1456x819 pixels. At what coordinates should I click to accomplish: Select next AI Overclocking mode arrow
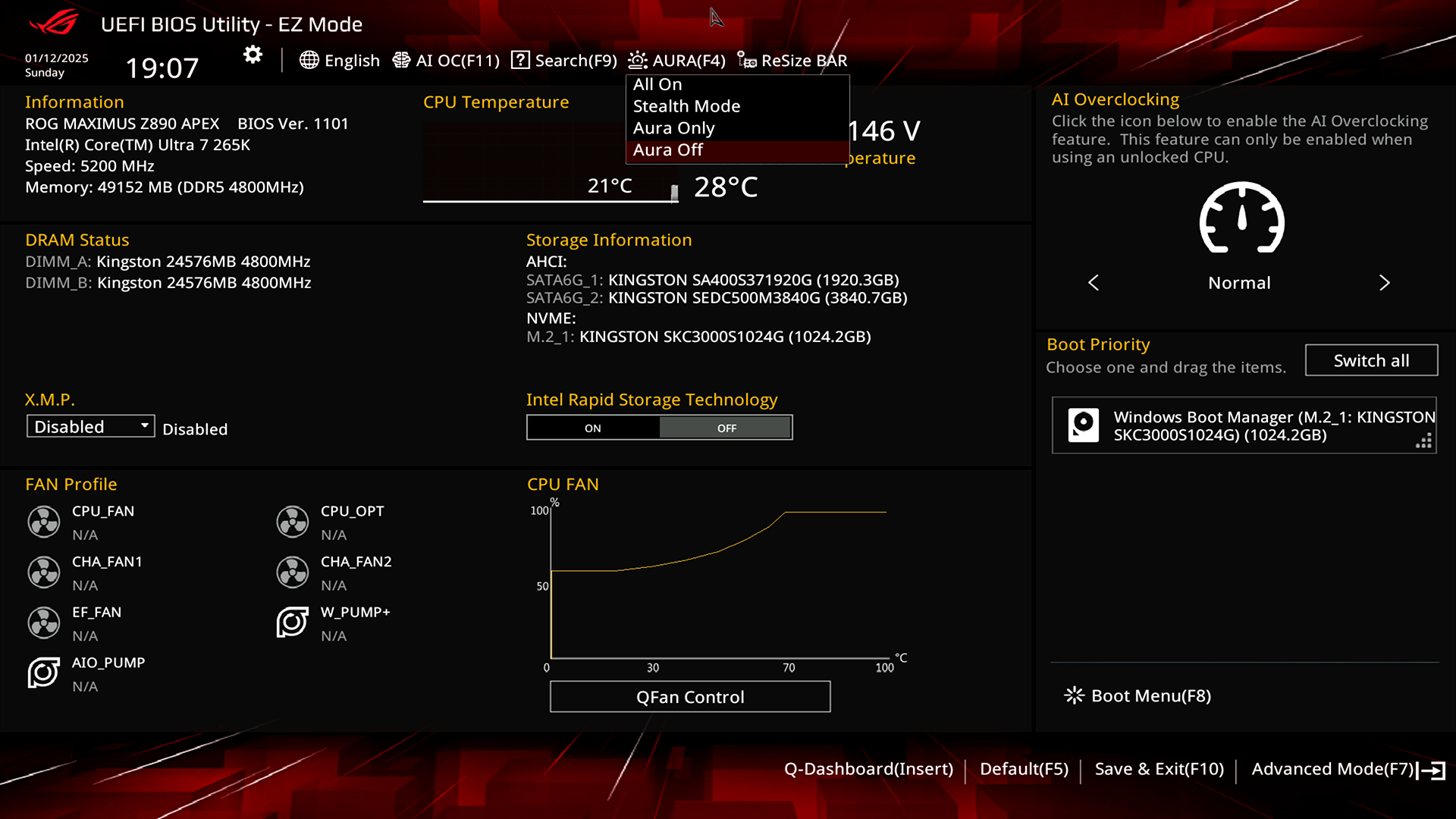pyautogui.click(x=1385, y=283)
